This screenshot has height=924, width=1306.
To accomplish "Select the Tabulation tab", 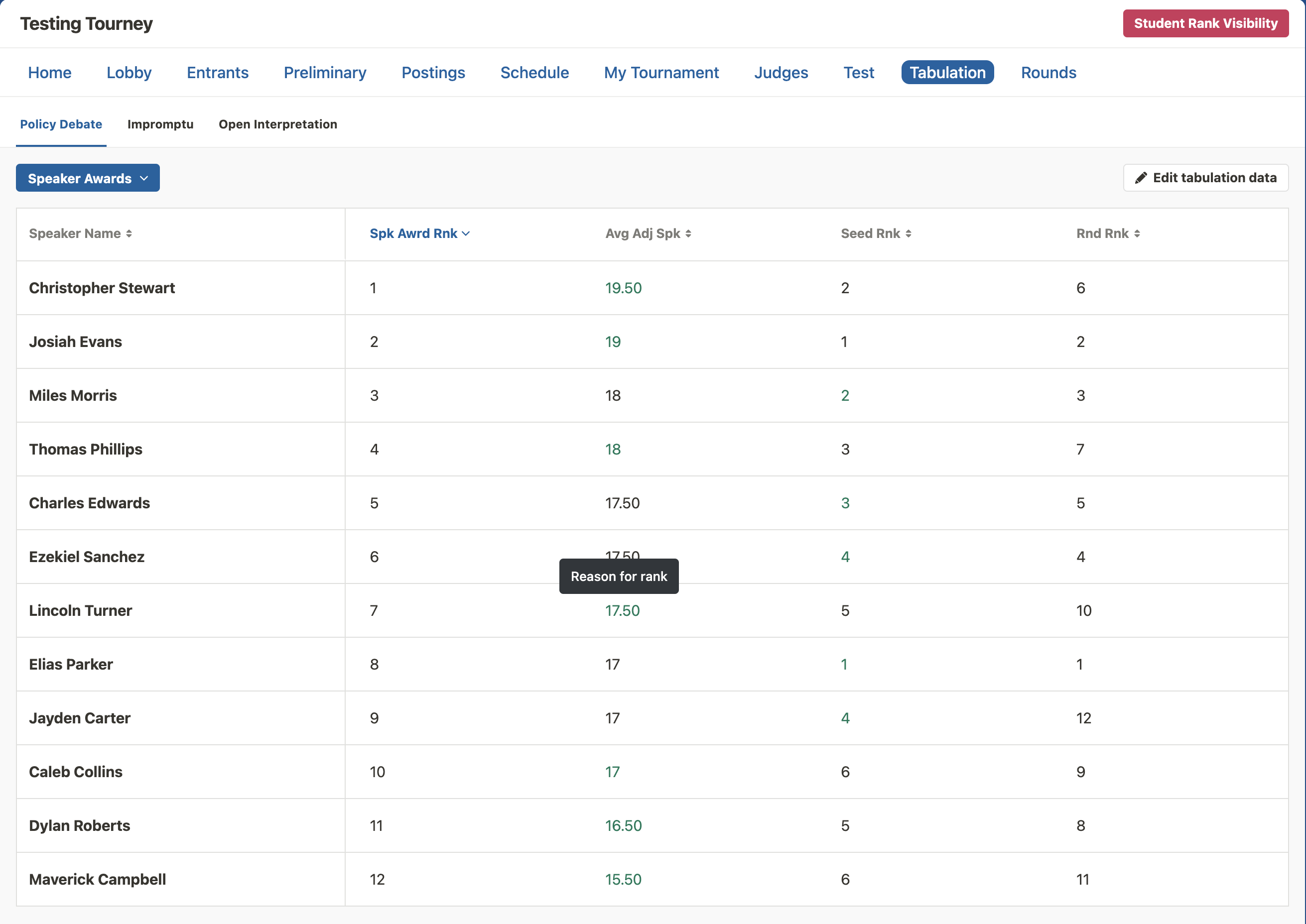I will pyautogui.click(x=947, y=72).
